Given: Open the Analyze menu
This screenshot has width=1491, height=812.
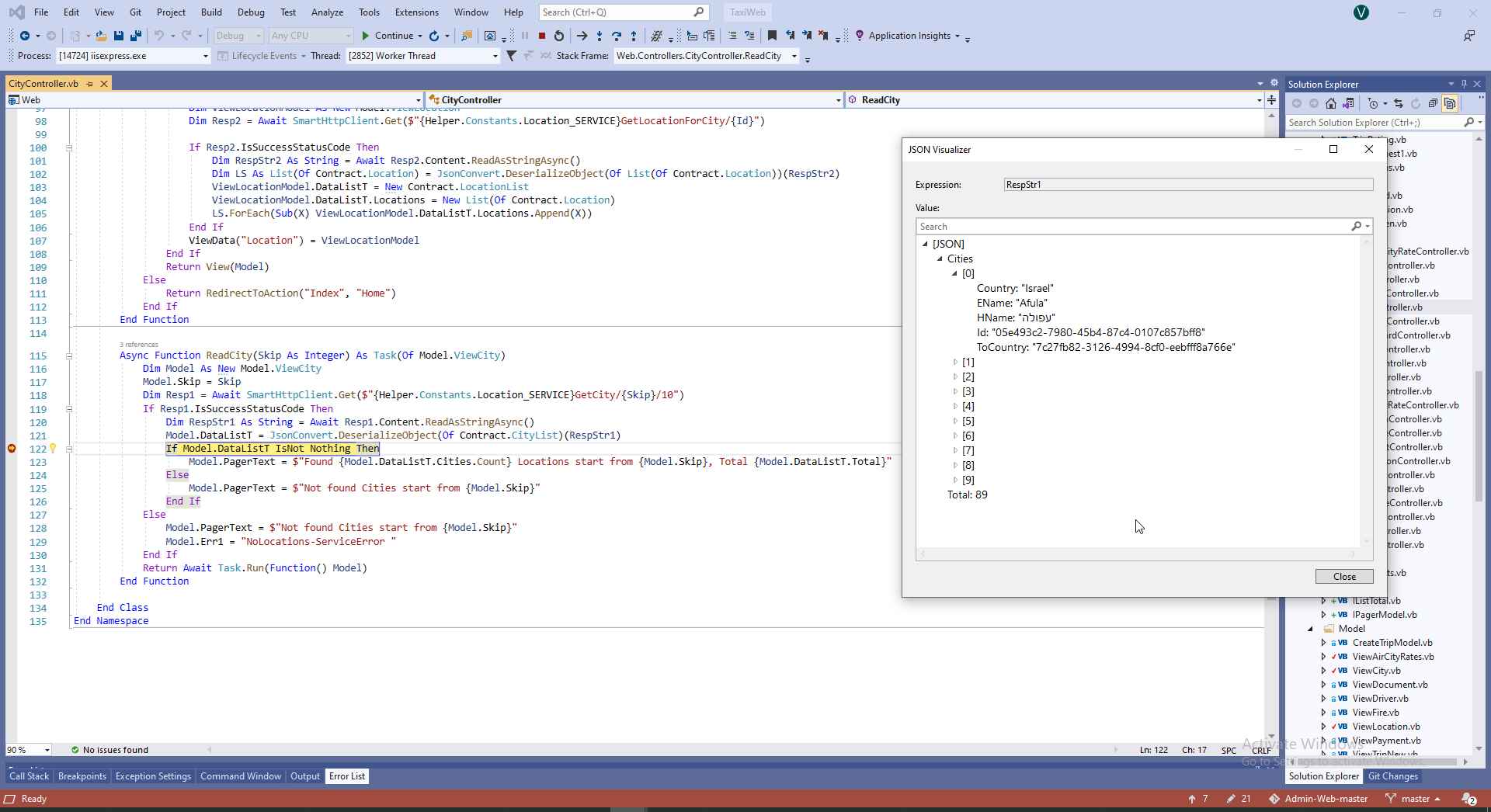Looking at the screenshot, I should tap(327, 12).
